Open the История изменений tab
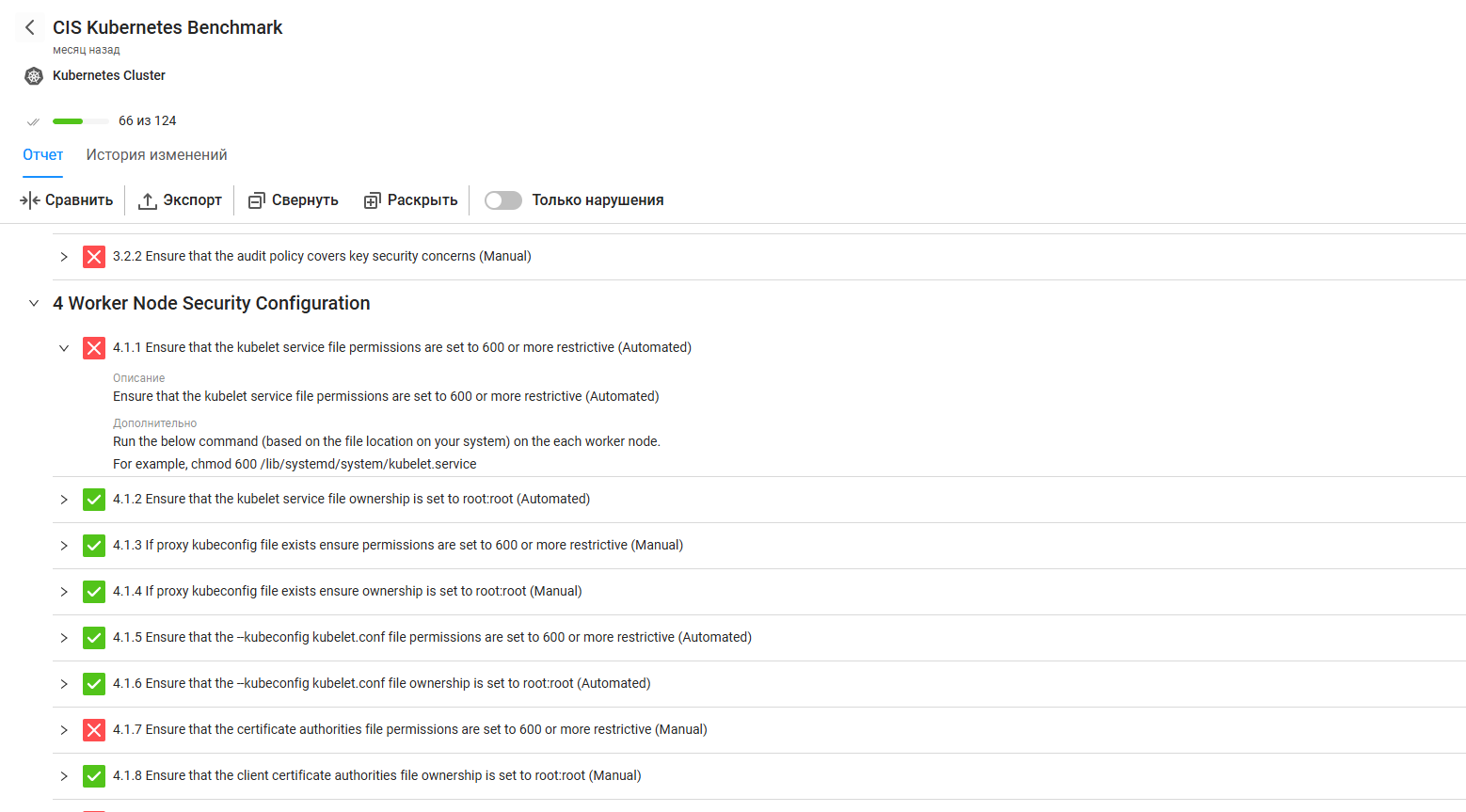 157,155
